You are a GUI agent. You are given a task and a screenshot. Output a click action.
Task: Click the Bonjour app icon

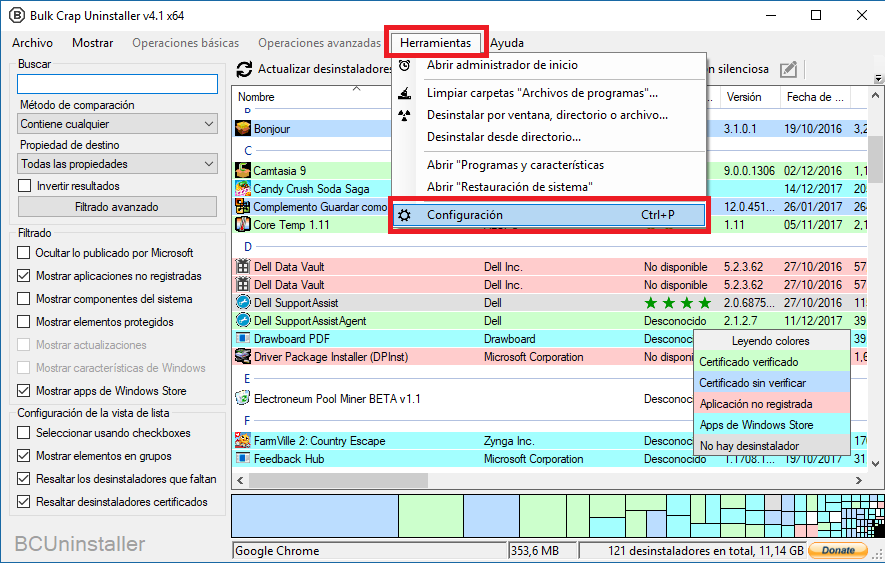(243, 128)
